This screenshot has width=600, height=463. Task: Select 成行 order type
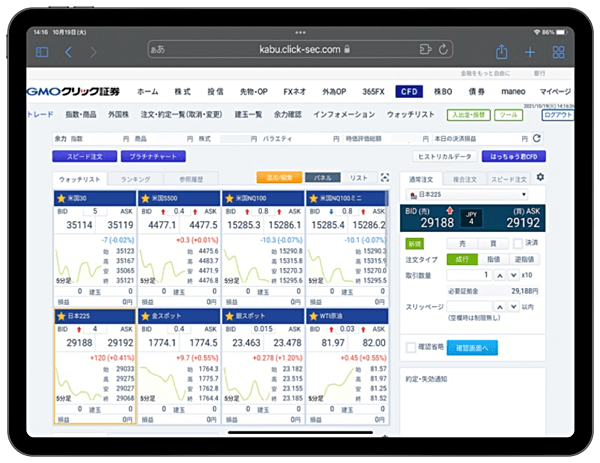pyautogui.click(x=462, y=259)
